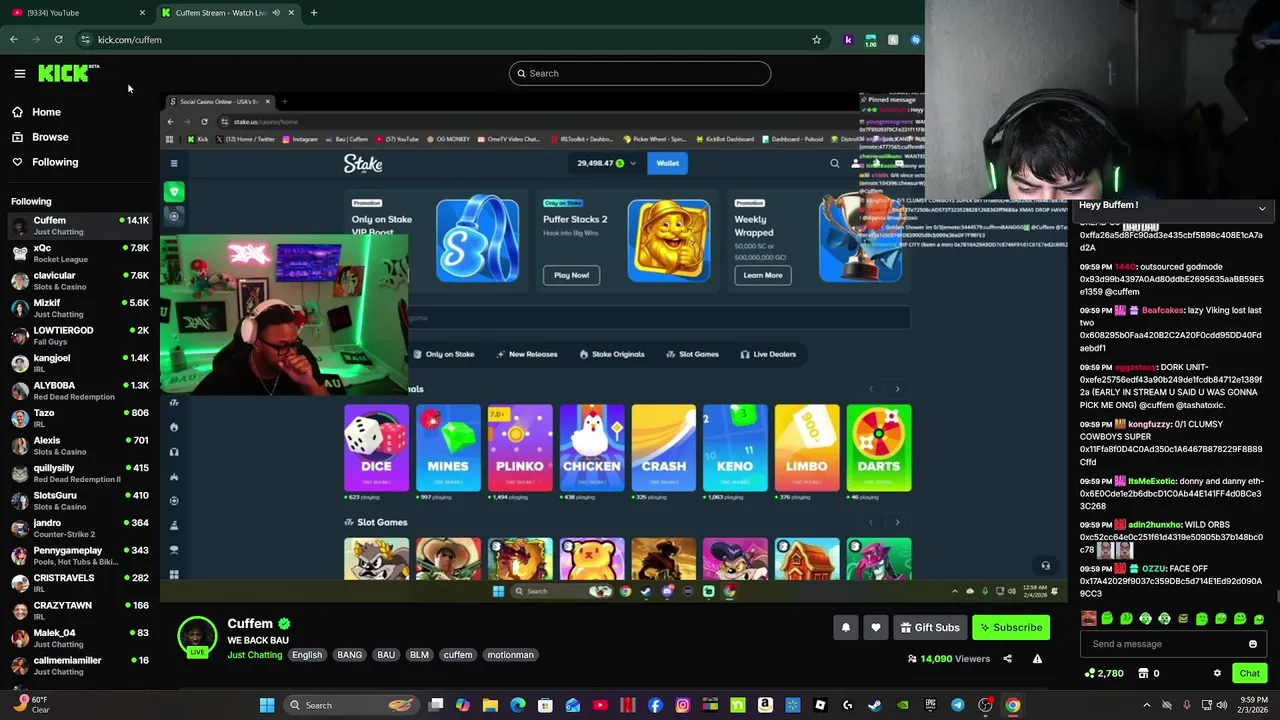
Task: Open Telegram from the taskbar
Action: coord(957,705)
